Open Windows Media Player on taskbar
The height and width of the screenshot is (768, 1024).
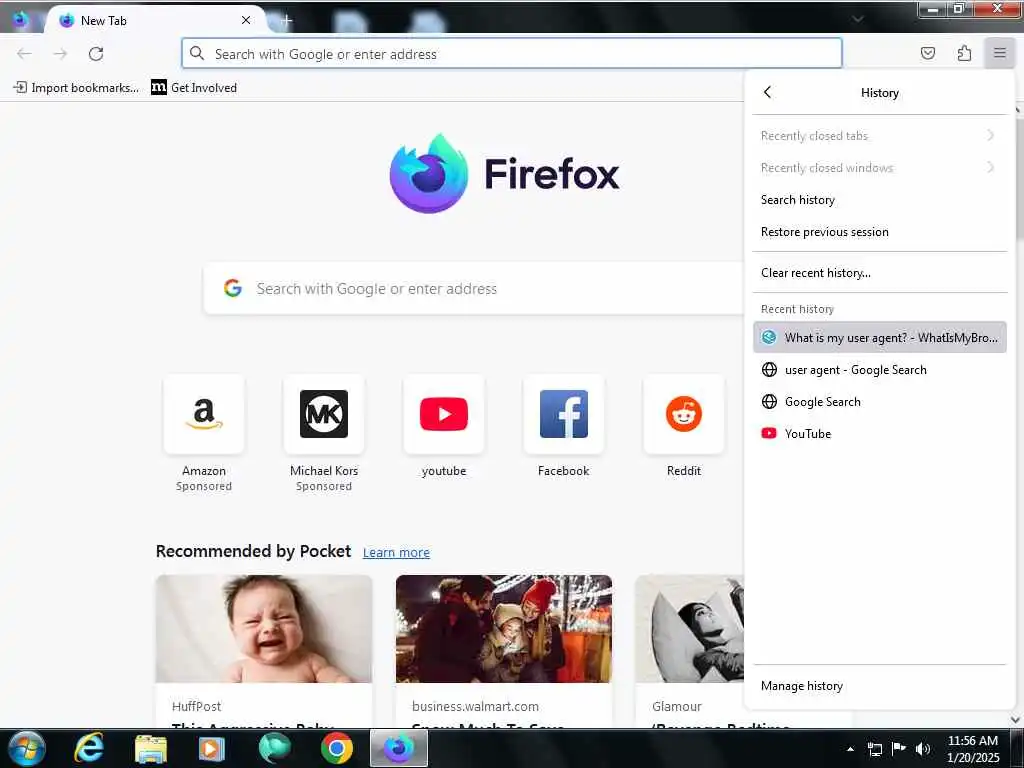point(211,748)
